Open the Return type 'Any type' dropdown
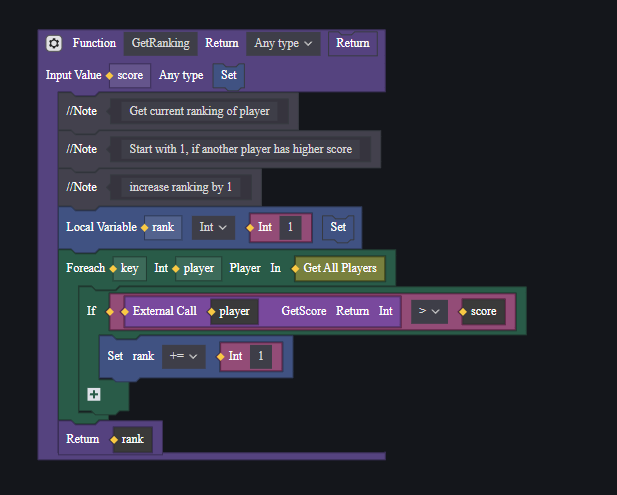Image resolution: width=617 pixels, height=495 pixels. (284, 43)
